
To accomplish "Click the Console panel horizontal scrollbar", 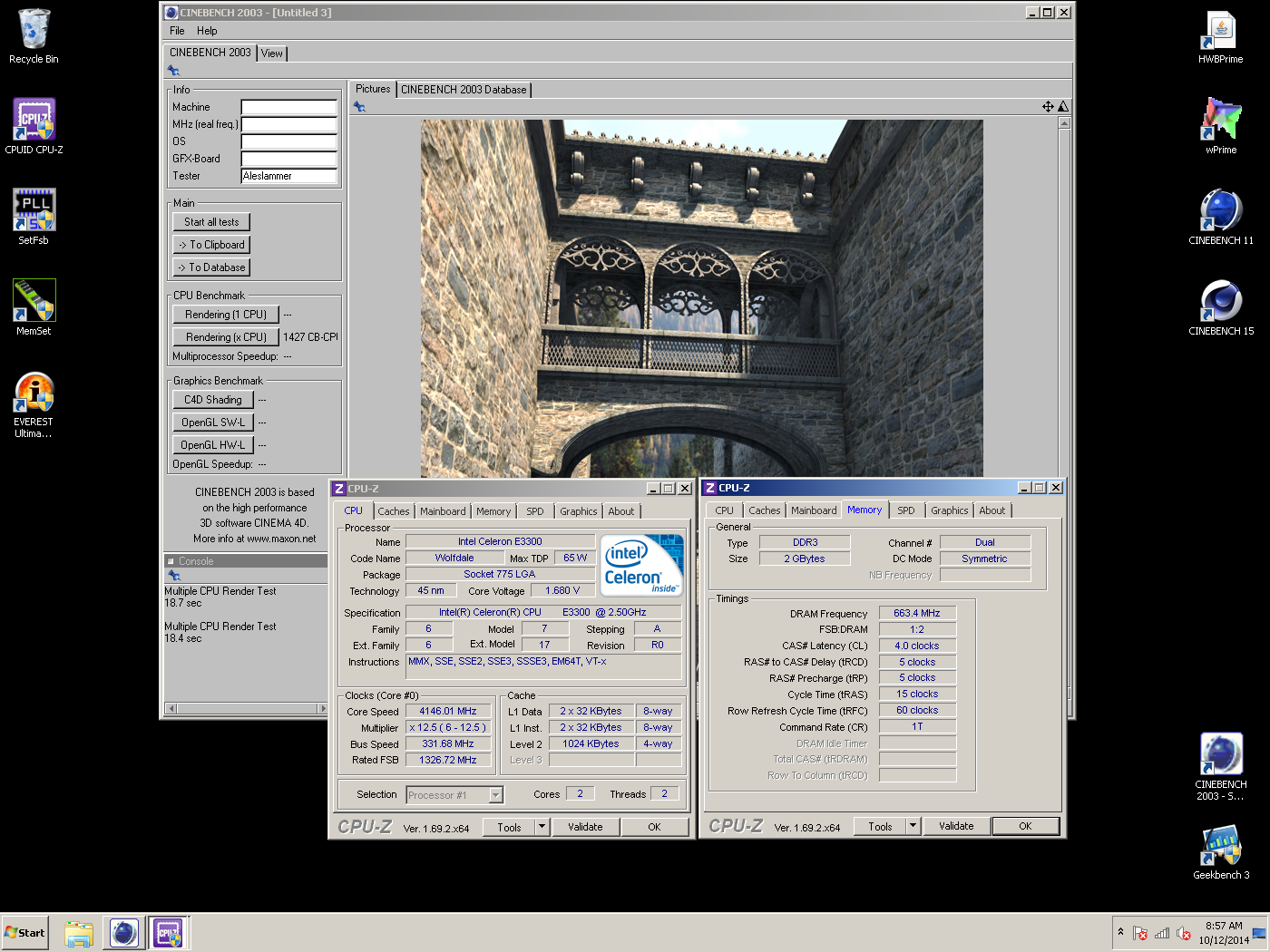I will click(246, 708).
